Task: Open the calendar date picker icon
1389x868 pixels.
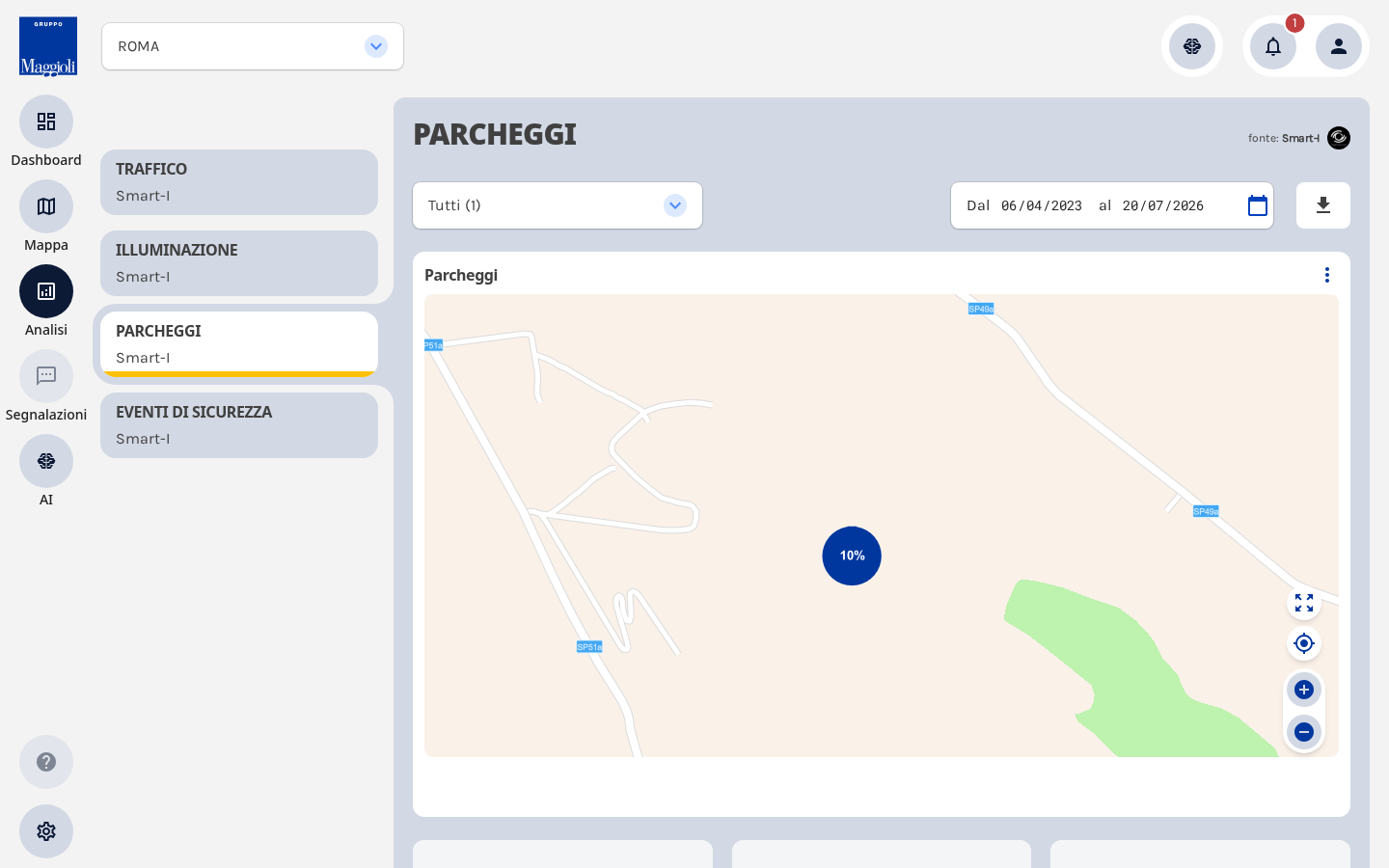Action: (1257, 205)
